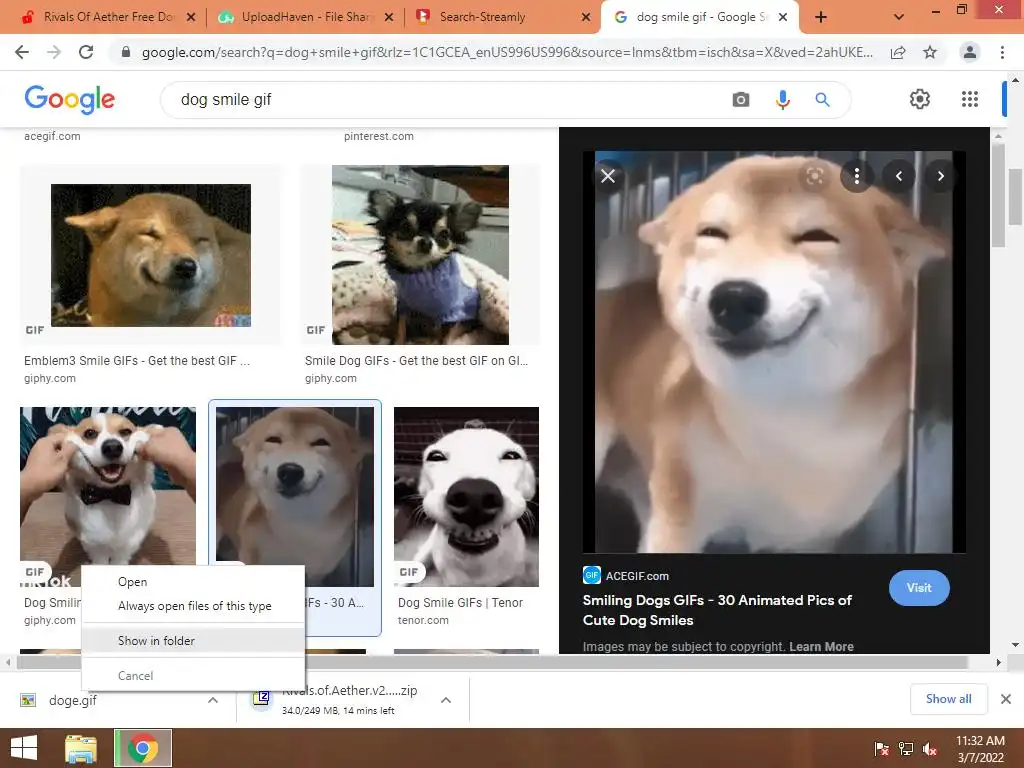
Task: Open File Explorer from the taskbar
Action: click(81, 748)
